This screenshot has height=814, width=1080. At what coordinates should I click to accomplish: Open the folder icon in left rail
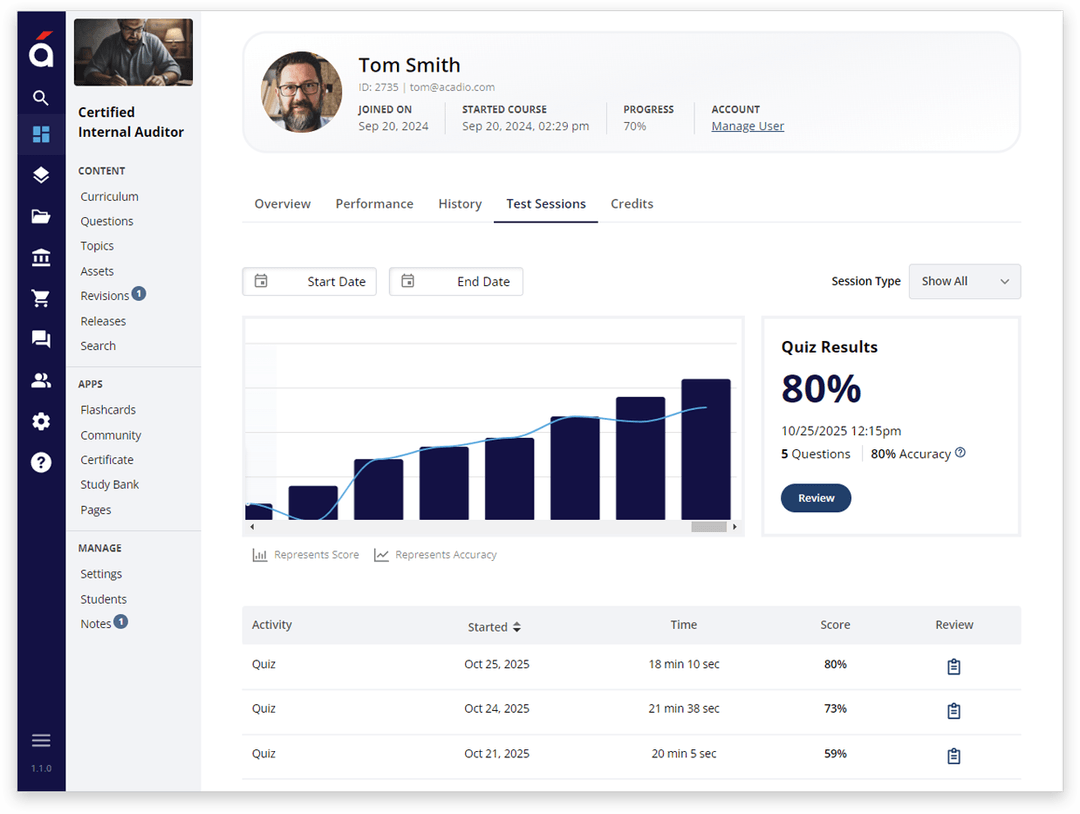tap(41, 217)
